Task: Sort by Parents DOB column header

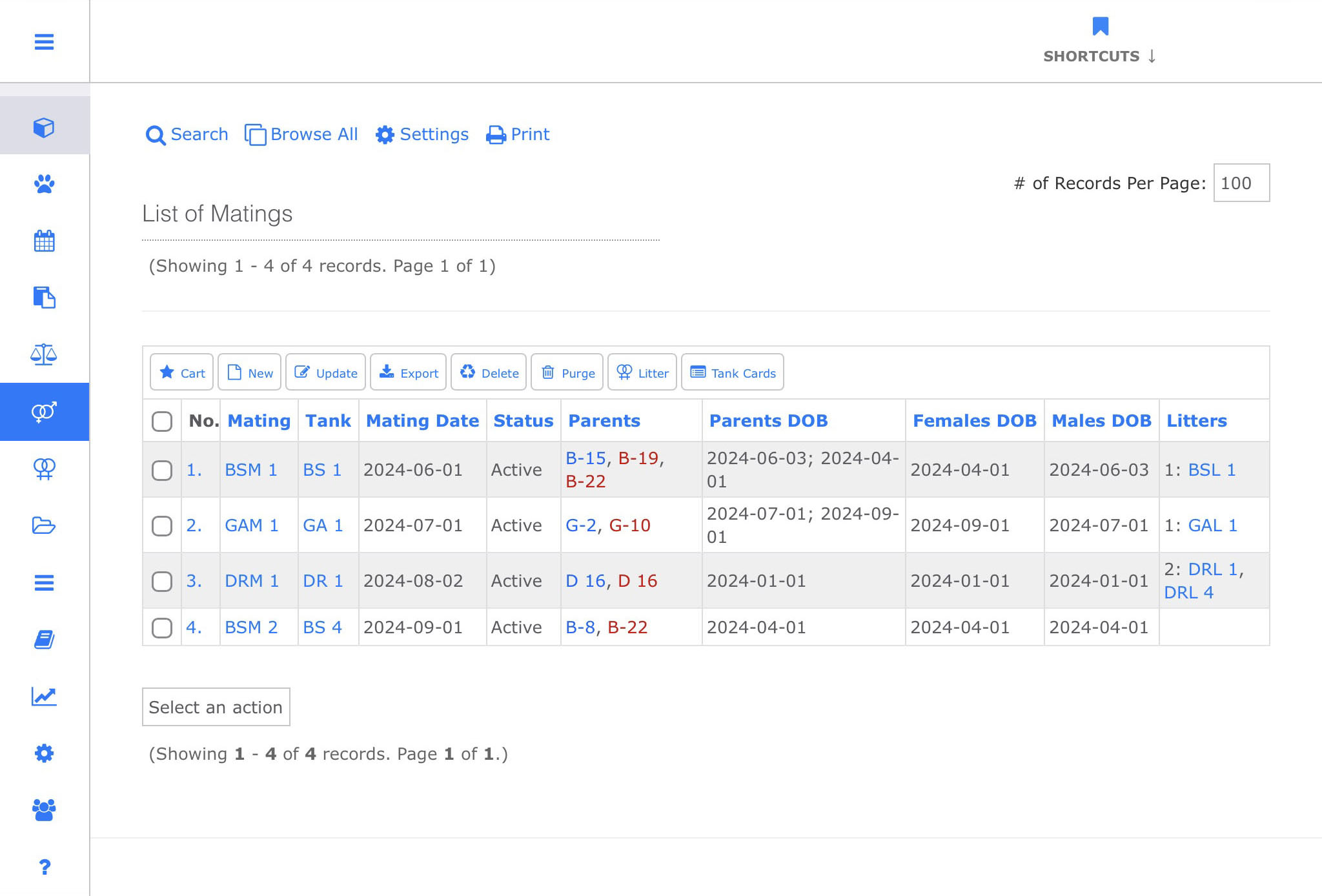Action: click(x=769, y=421)
